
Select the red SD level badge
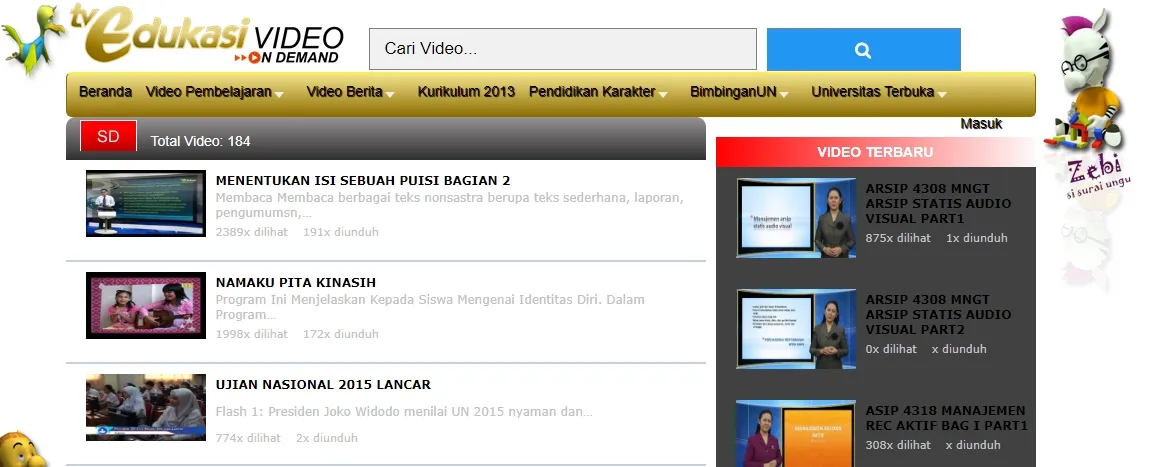[x=108, y=137]
